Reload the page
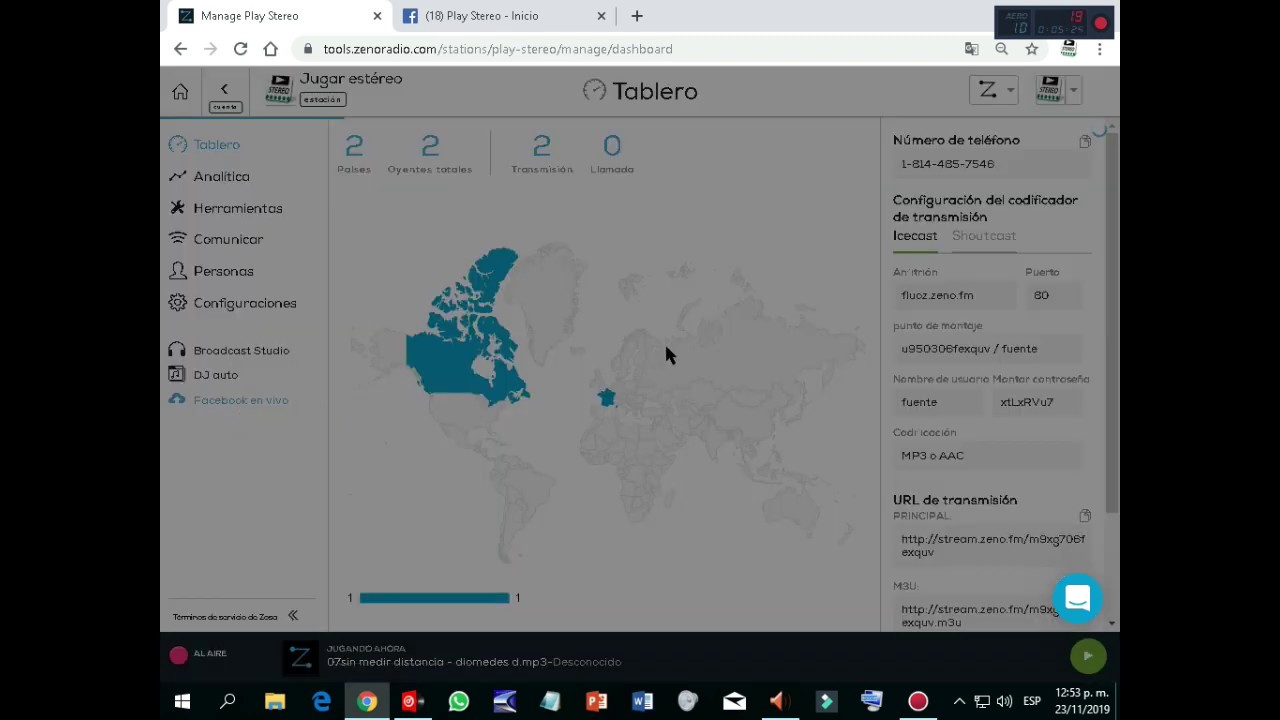 click(241, 49)
